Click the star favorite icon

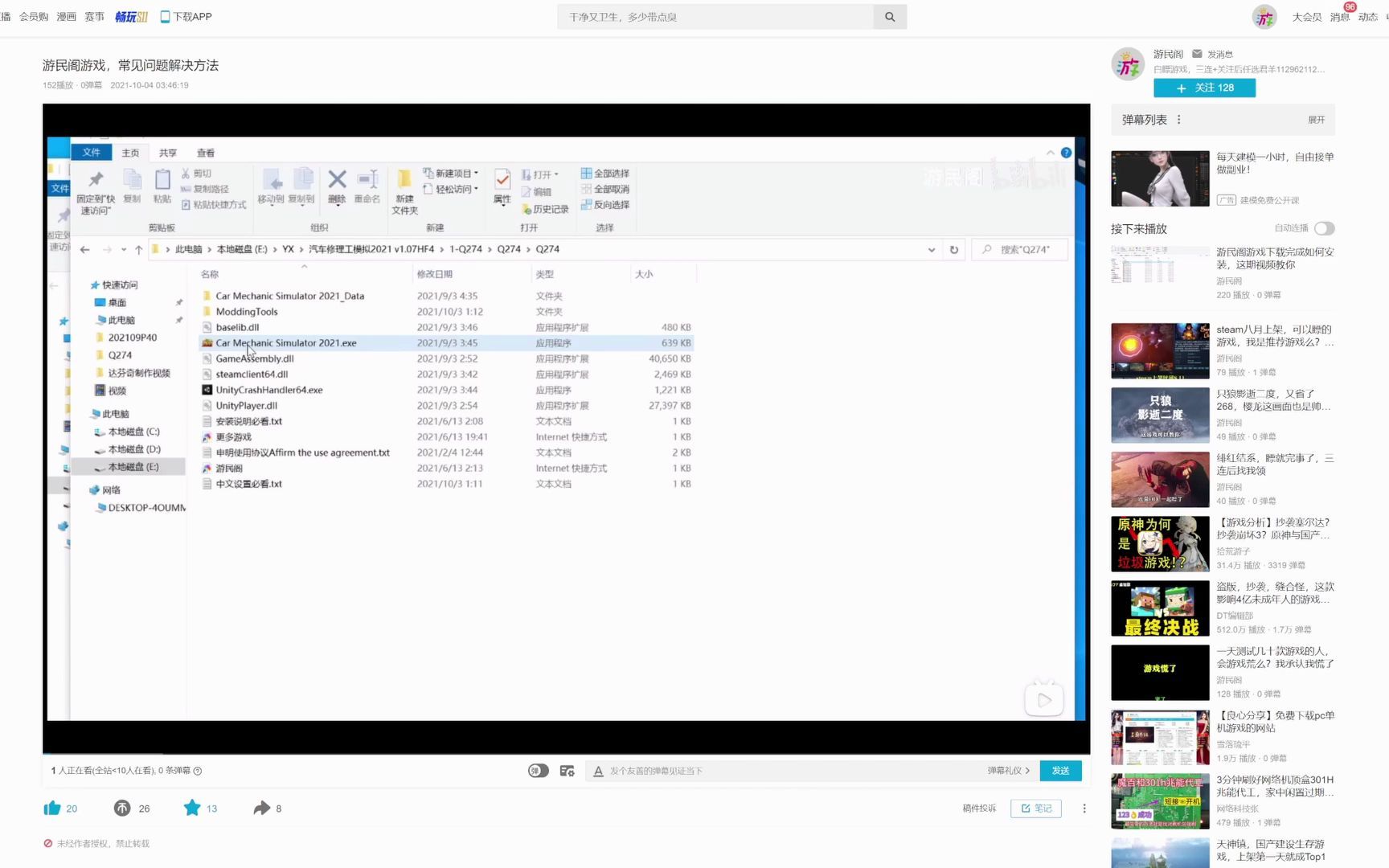(192, 808)
